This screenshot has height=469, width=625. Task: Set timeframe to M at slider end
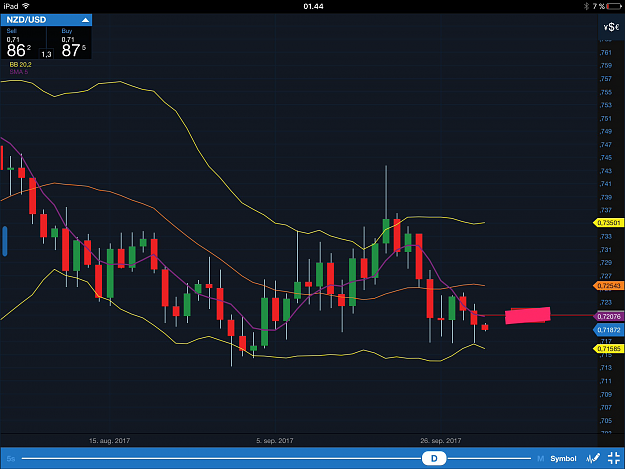point(540,459)
